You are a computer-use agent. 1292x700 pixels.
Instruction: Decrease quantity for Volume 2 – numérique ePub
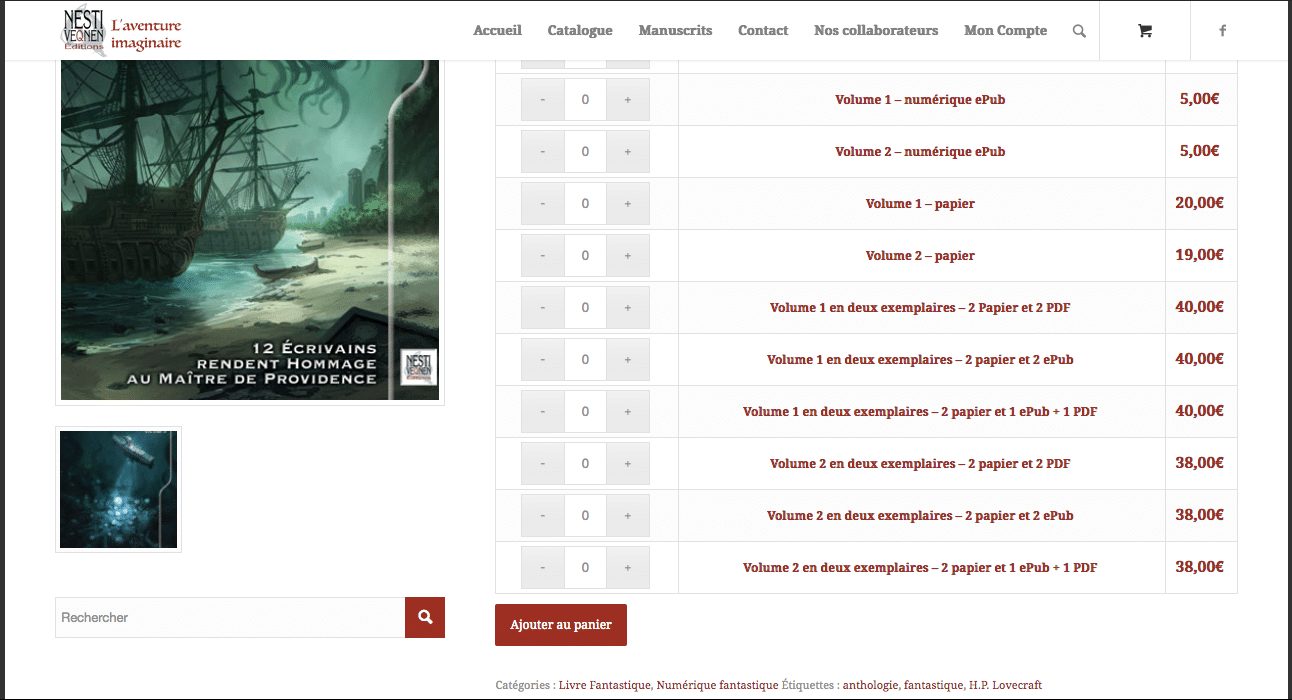tap(543, 152)
